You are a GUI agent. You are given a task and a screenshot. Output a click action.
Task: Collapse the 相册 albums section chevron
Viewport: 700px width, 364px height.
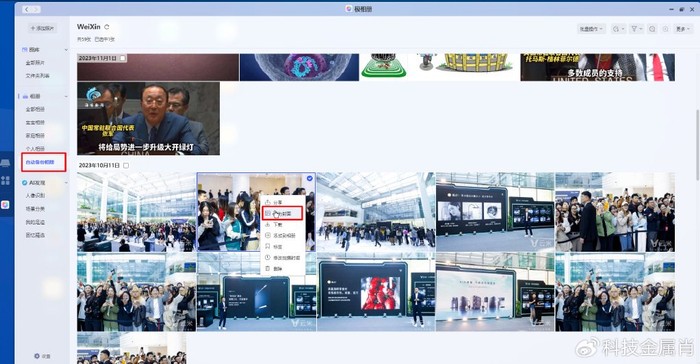click(x=66, y=96)
